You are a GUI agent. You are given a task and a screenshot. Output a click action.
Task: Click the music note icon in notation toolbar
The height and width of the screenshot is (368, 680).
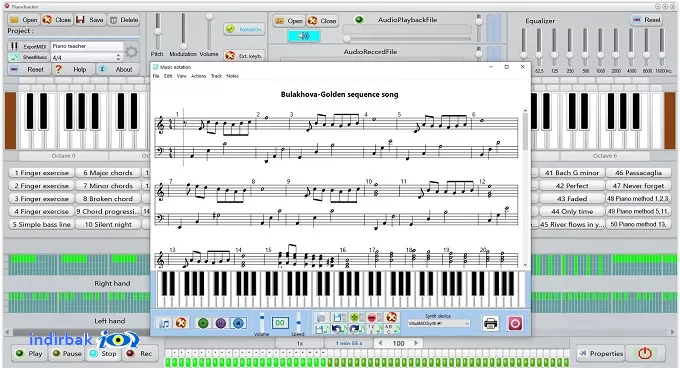click(x=164, y=323)
